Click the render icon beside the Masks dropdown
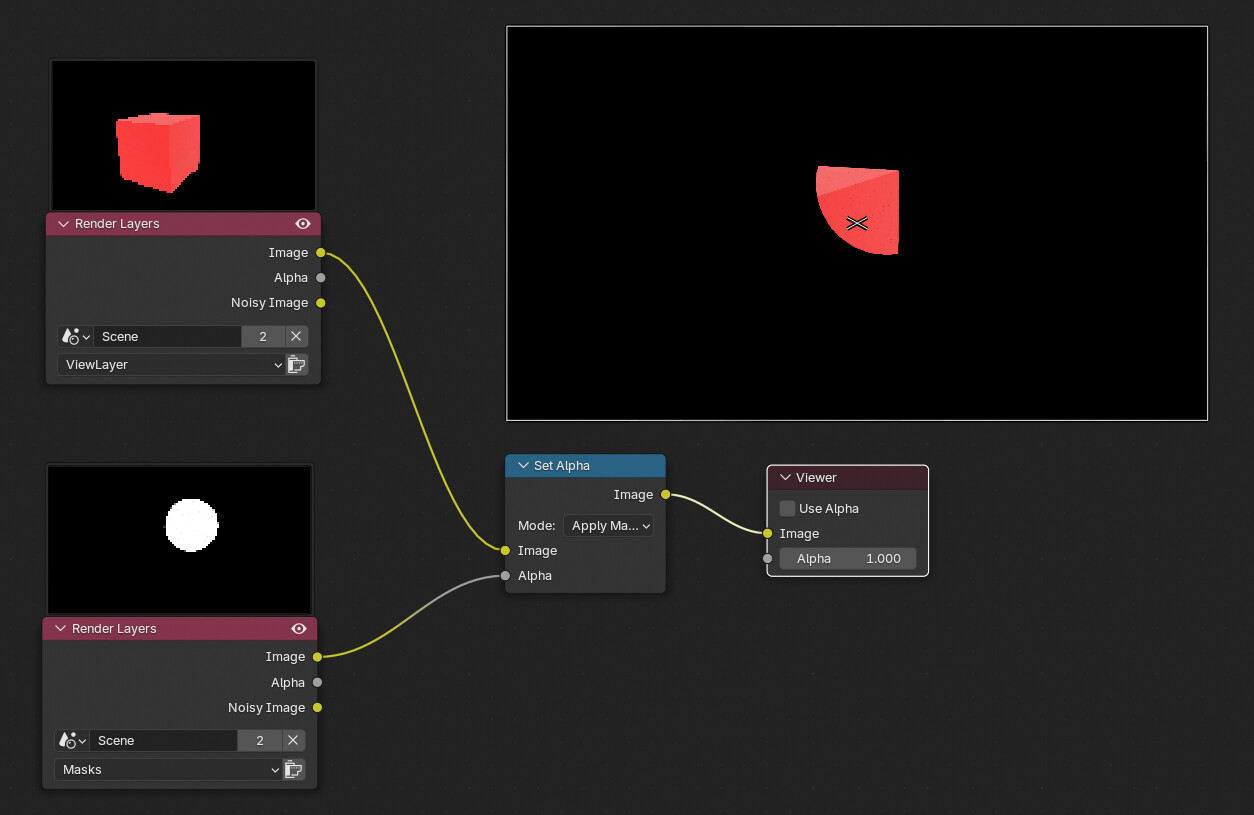Viewport: 1254px width, 815px height. [293, 769]
